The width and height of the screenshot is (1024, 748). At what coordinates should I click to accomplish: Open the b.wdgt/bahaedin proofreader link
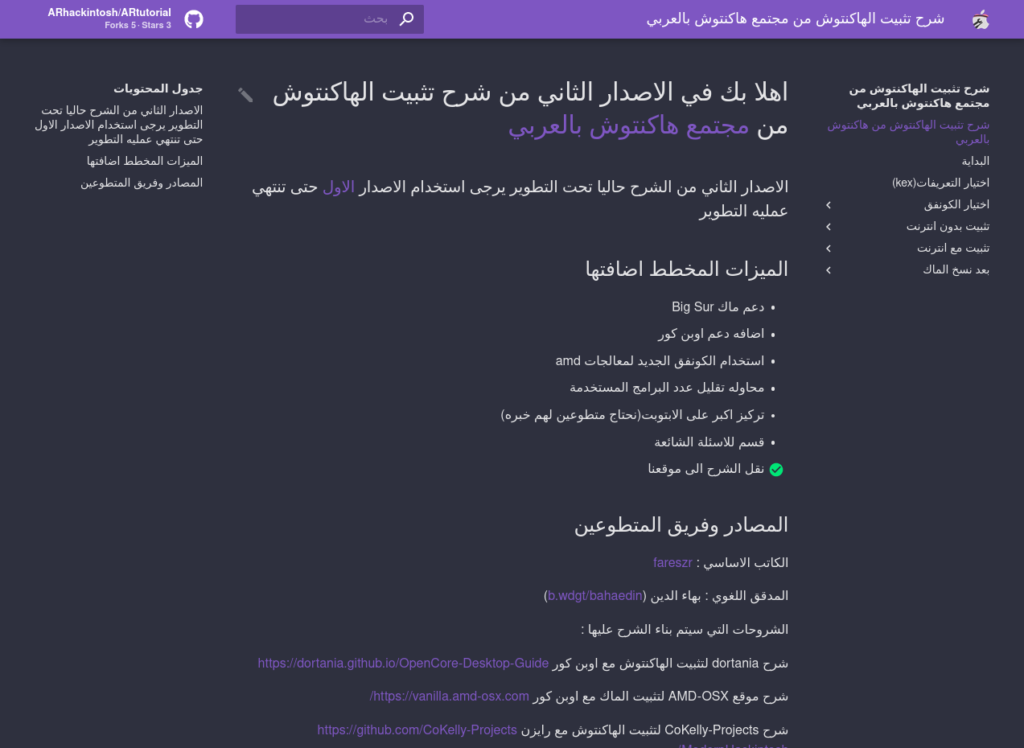(x=595, y=596)
